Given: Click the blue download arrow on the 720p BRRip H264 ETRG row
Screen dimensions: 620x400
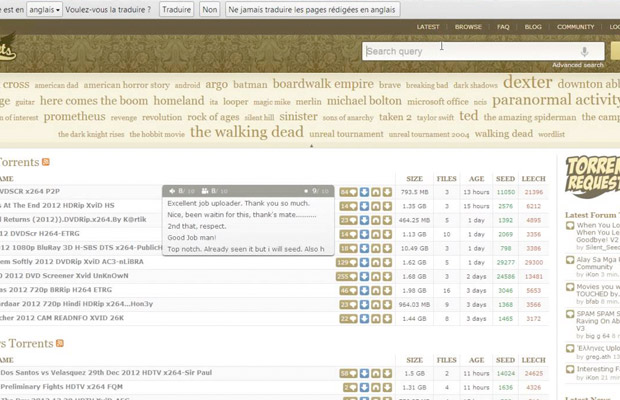Looking at the screenshot, I should [364, 289].
